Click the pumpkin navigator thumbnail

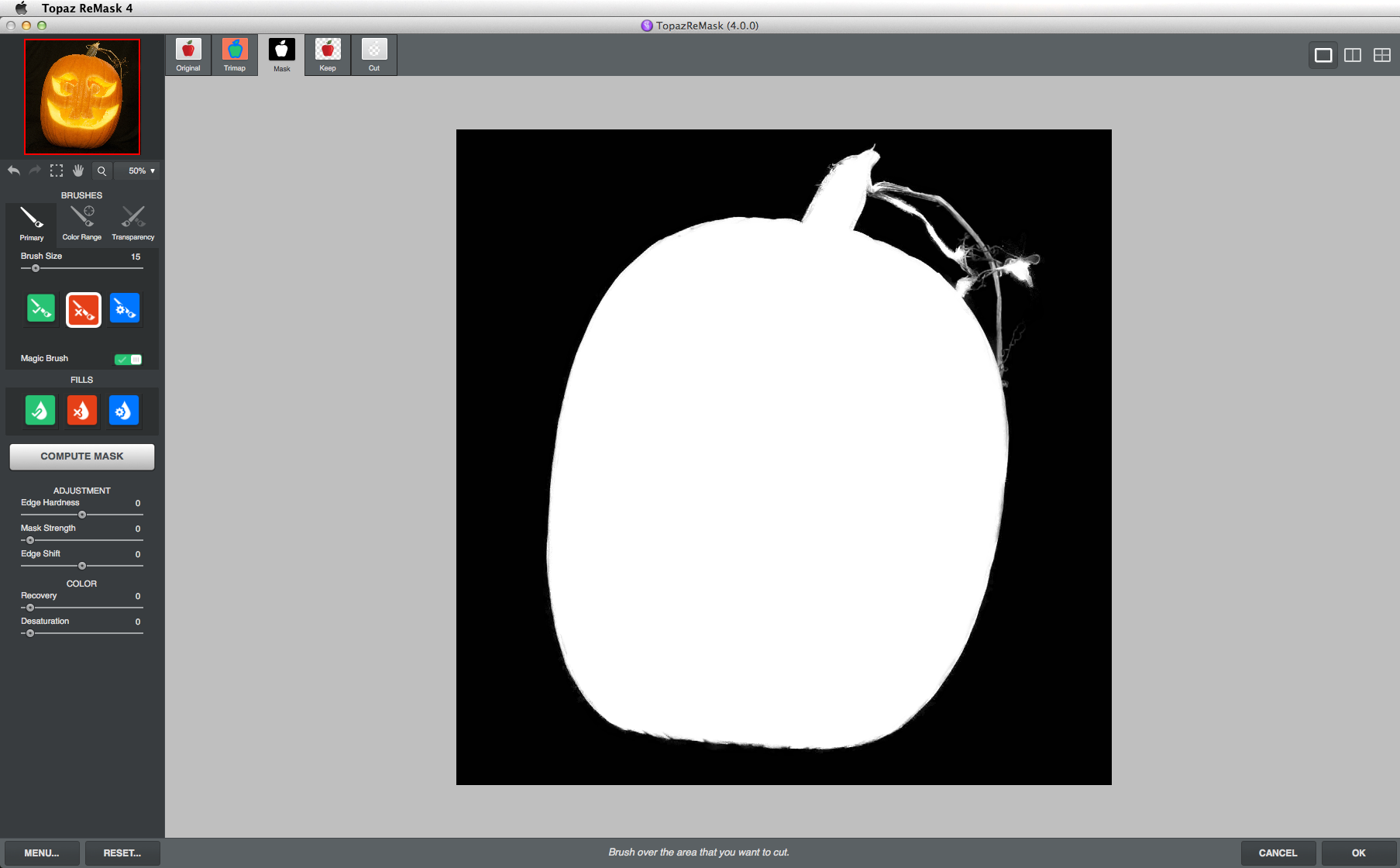click(82, 97)
